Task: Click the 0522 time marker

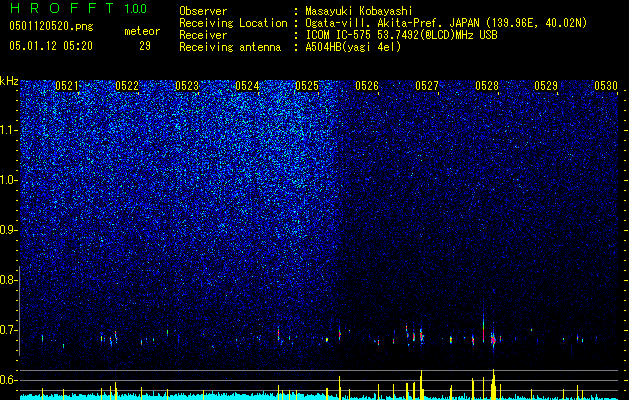Action: pyautogui.click(x=127, y=86)
